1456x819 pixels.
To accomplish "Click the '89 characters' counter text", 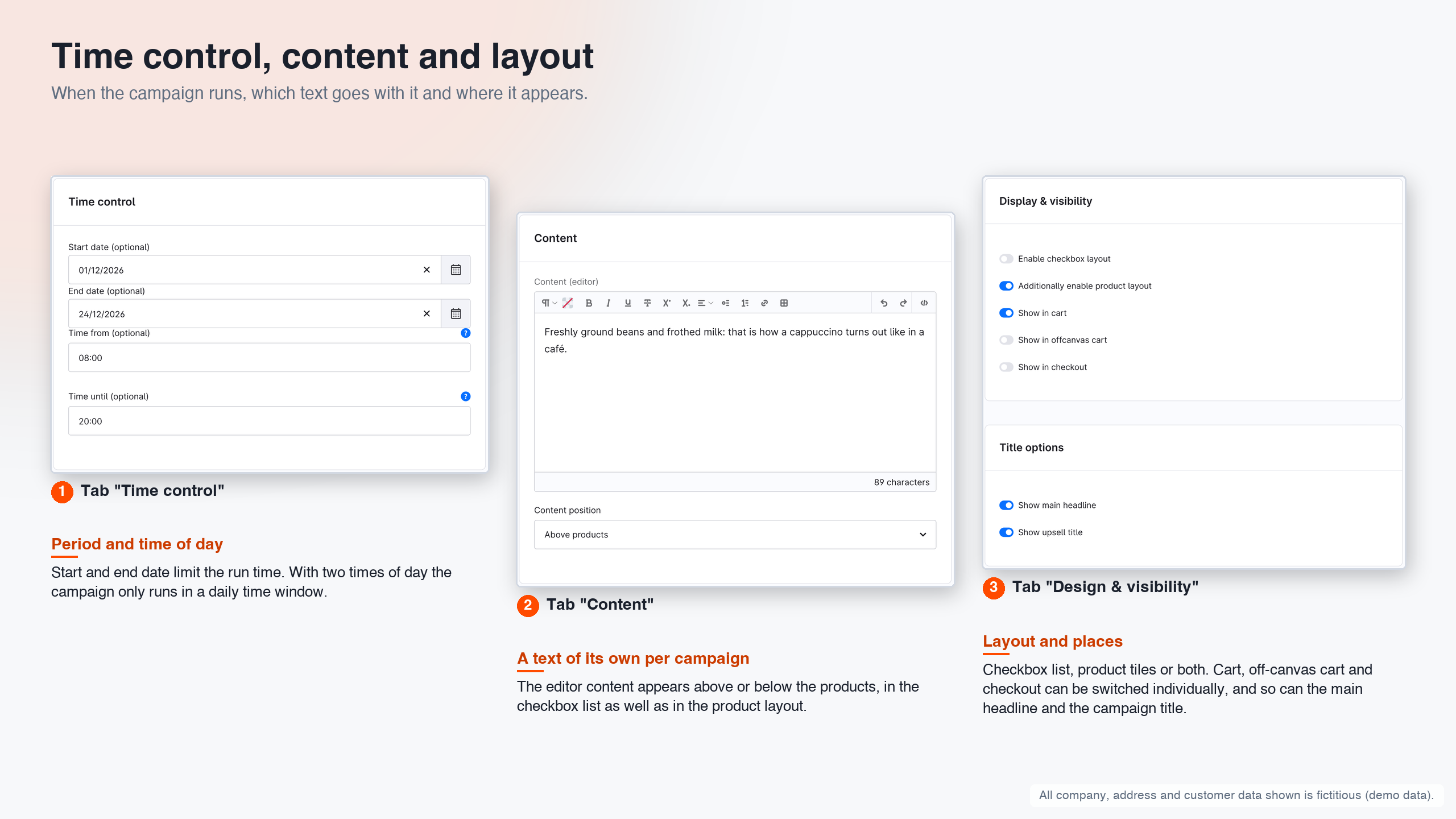I will coord(901,482).
